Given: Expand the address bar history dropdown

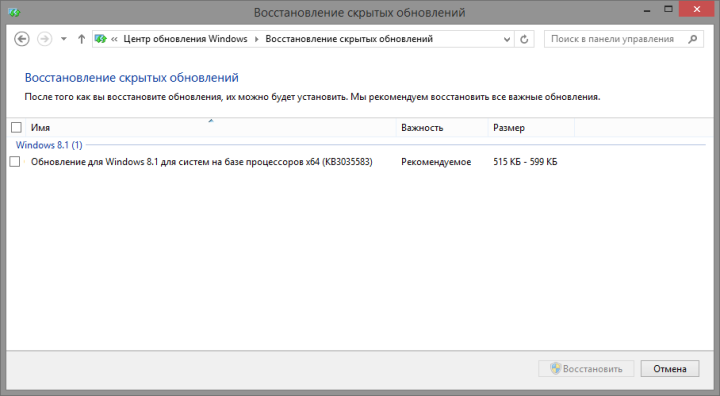Looking at the screenshot, I should tap(507, 39).
